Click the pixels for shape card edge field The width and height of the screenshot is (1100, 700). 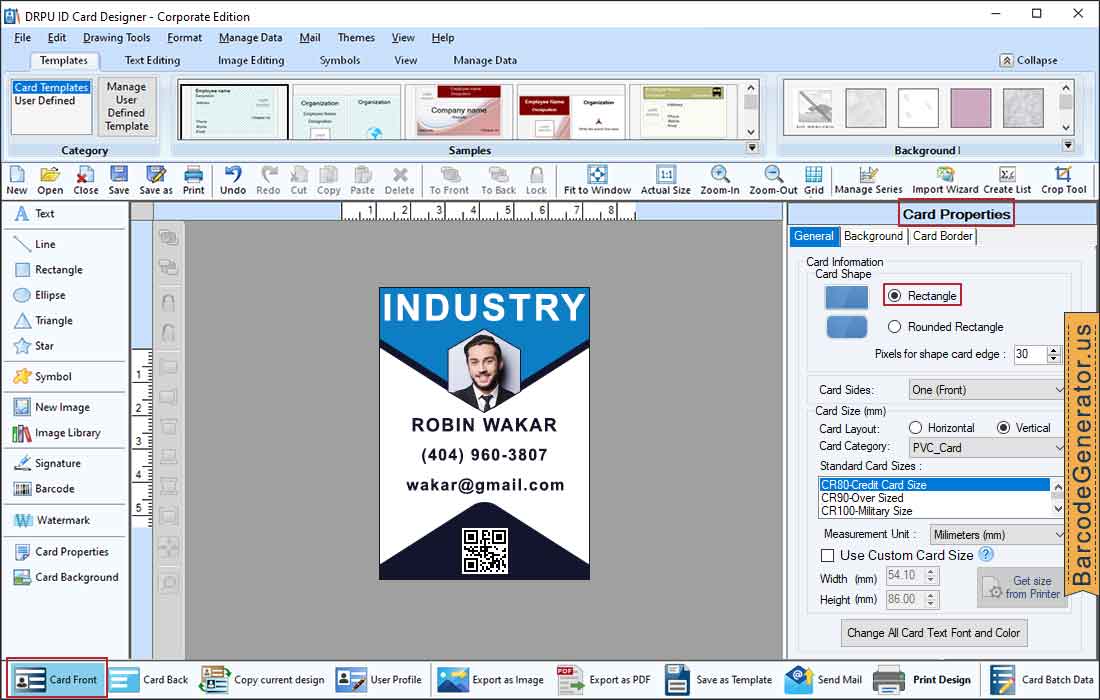[x=1030, y=354]
